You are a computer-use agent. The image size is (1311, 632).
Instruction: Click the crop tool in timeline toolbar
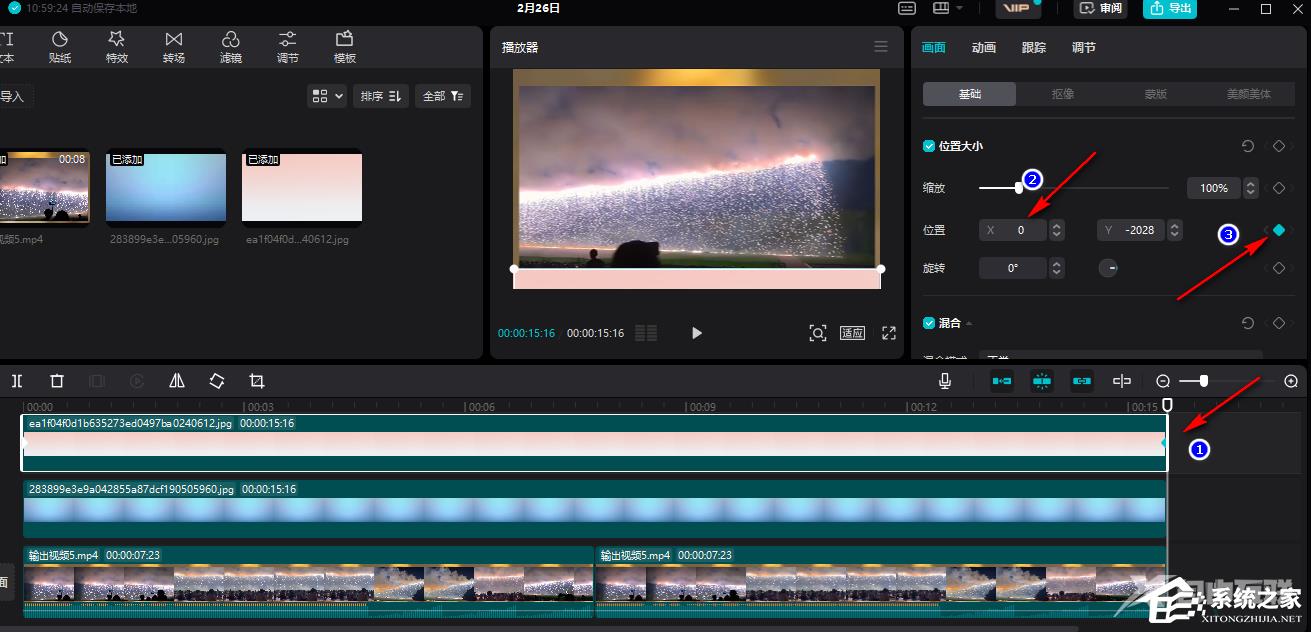tap(257, 381)
